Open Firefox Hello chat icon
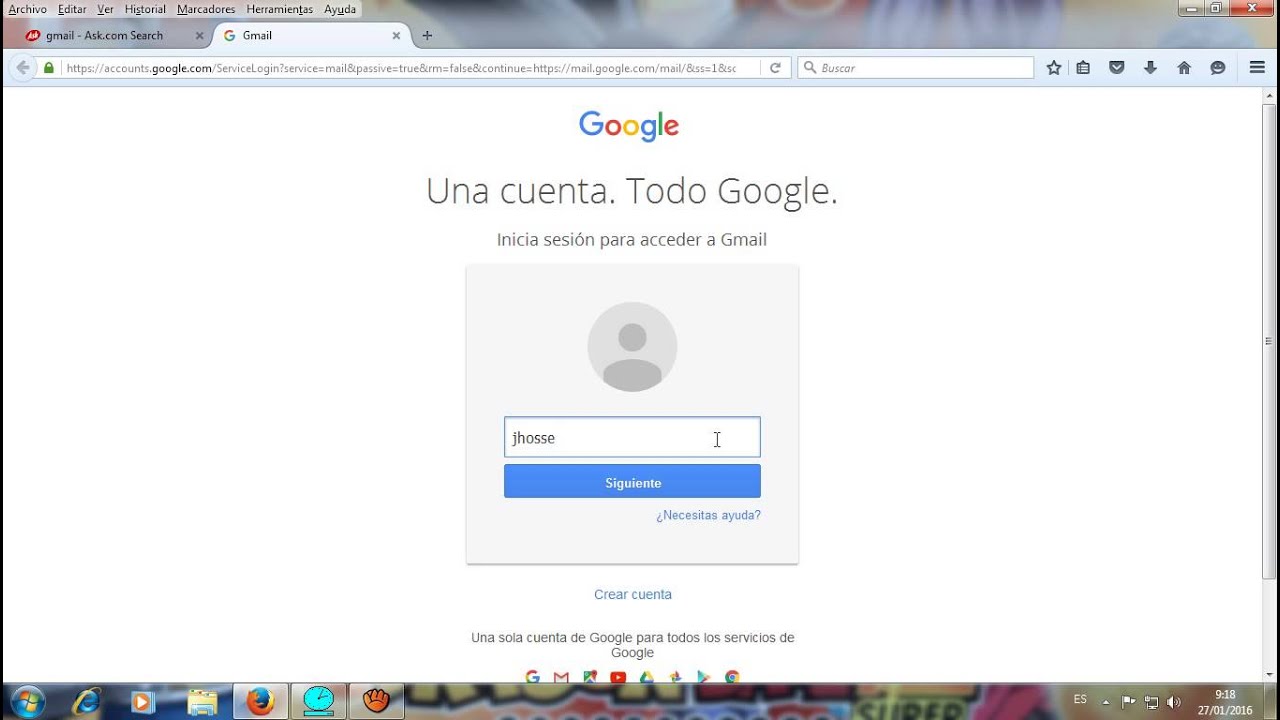The width and height of the screenshot is (1280, 720). tap(1217, 68)
